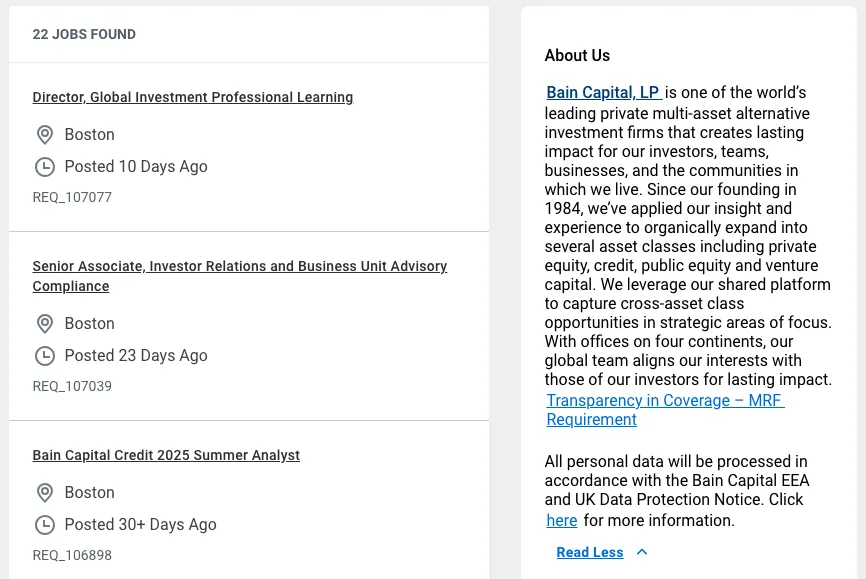
Task: Click location pin icon for Director job
Action: tap(45, 135)
